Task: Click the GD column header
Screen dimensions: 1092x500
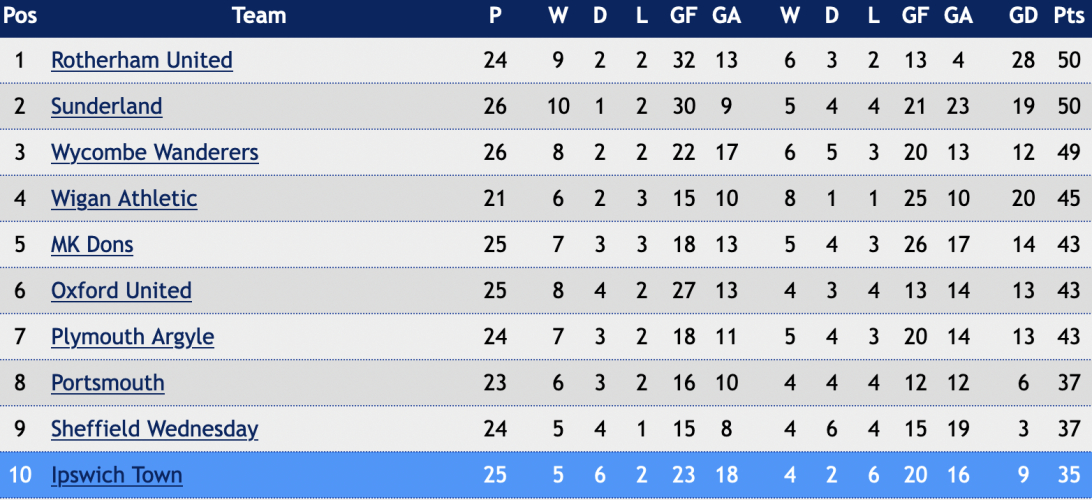Action: click(1023, 15)
